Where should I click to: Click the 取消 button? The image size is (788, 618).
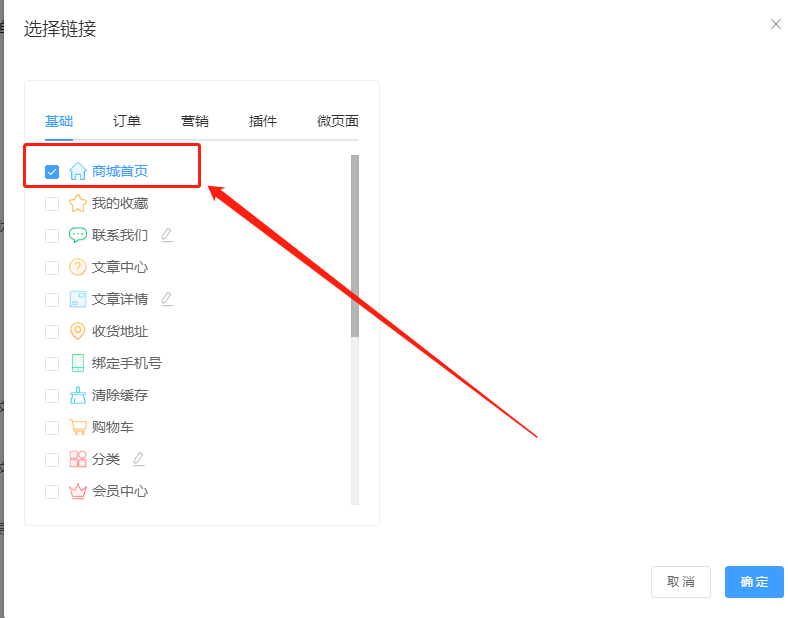(681, 582)
